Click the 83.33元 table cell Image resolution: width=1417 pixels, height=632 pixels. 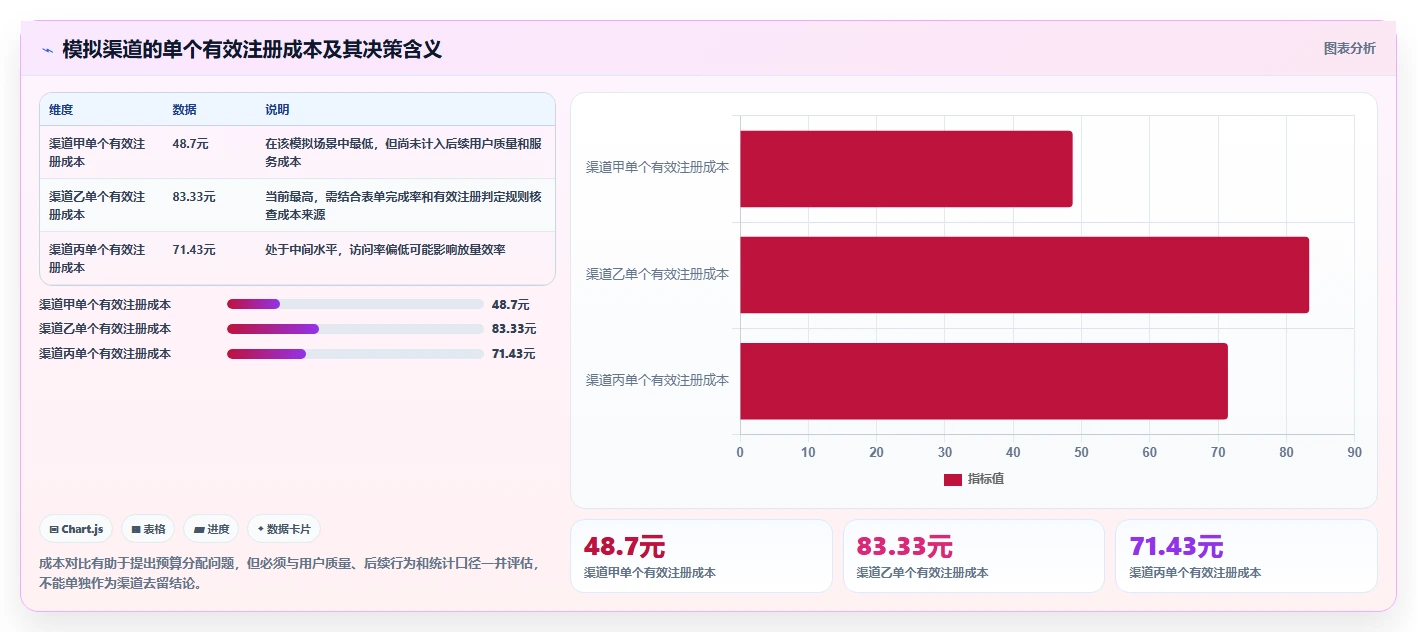click(x=194, y=197)
